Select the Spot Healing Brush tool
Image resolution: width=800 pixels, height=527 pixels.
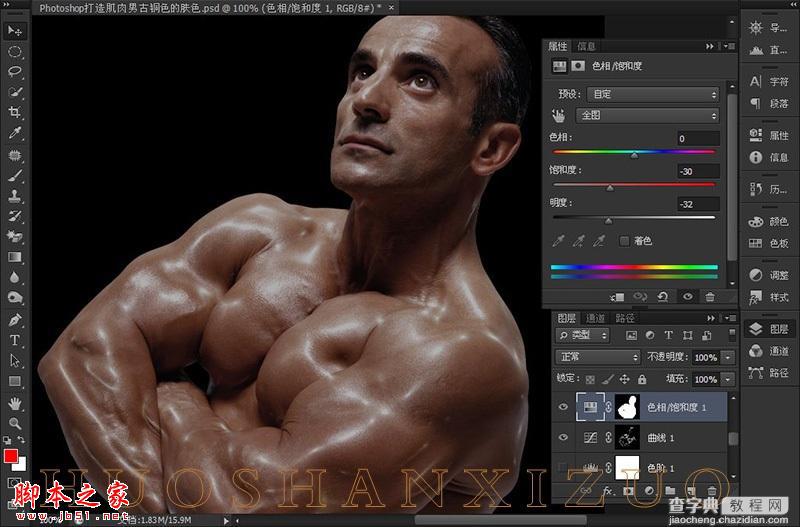(15, 155)
